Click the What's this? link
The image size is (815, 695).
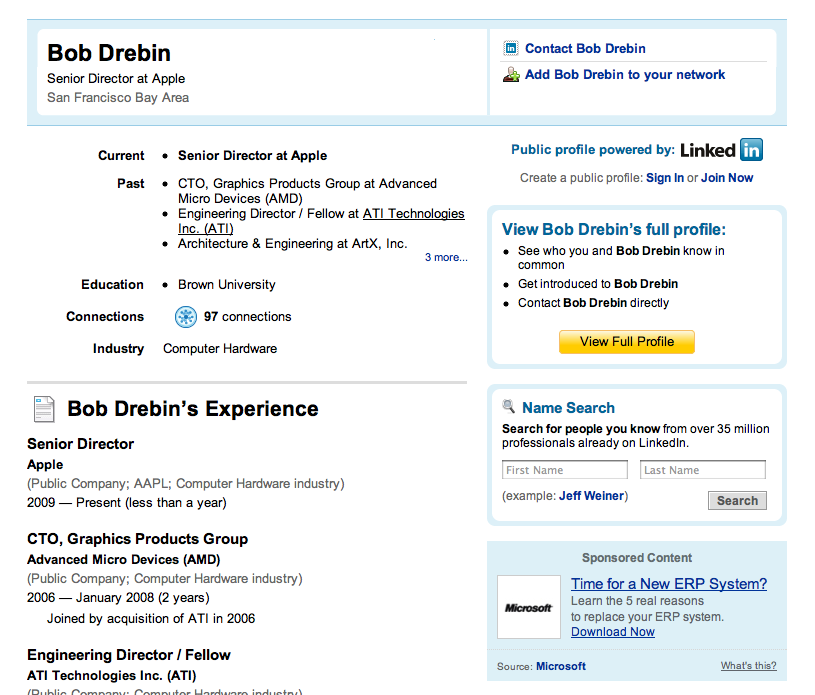748,666
